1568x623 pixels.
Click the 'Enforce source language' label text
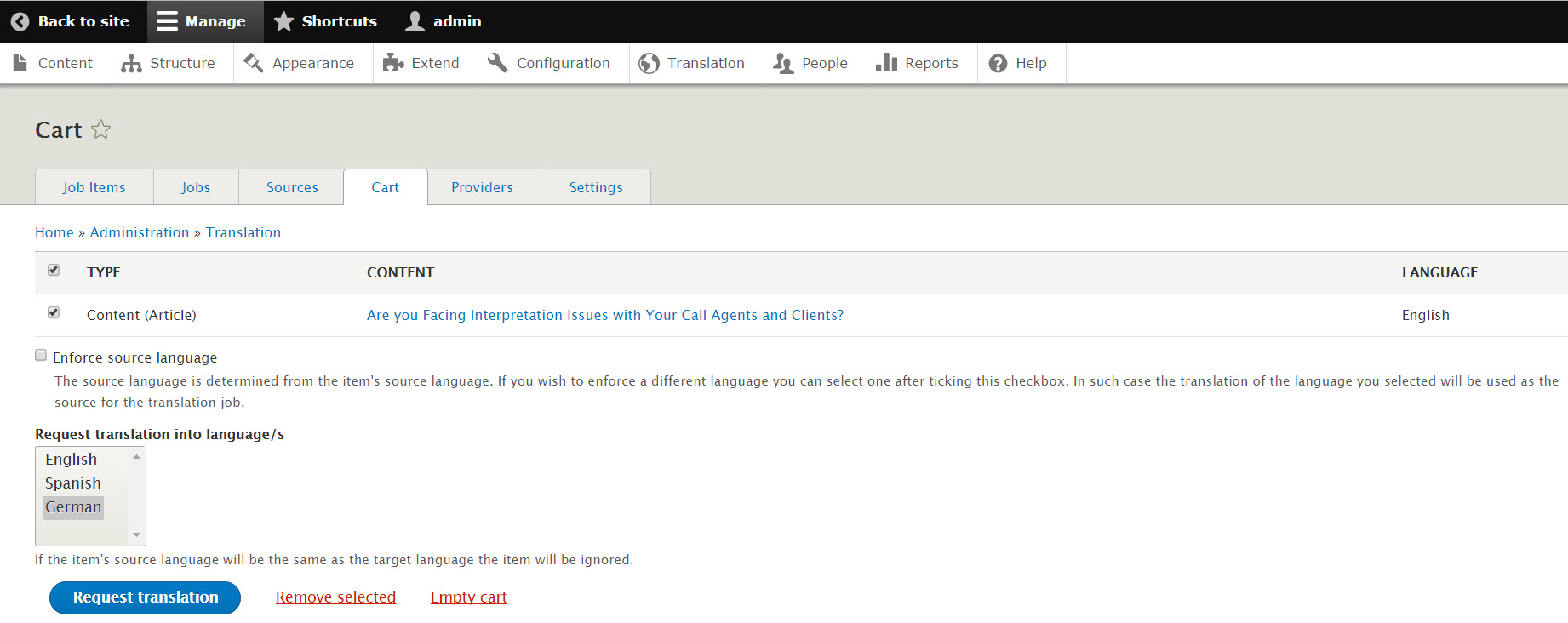[x=135, y=357]
